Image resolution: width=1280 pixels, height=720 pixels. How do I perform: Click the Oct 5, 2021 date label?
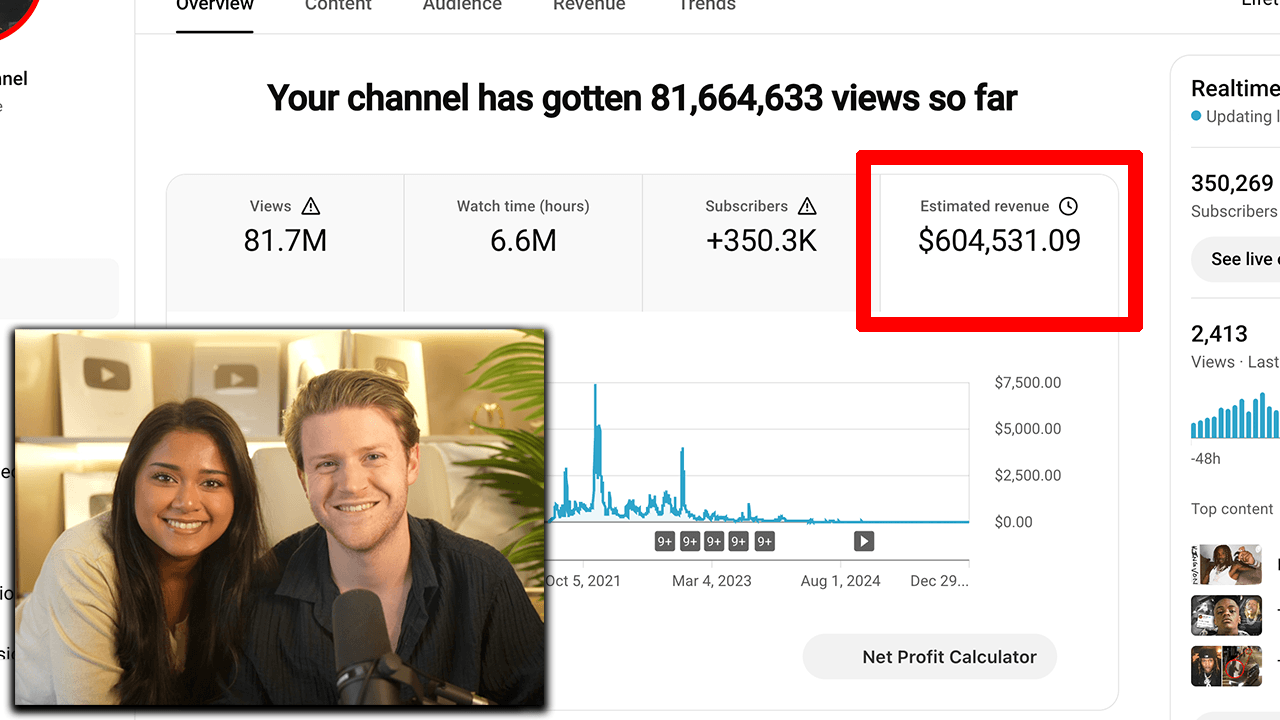[584, 580]
